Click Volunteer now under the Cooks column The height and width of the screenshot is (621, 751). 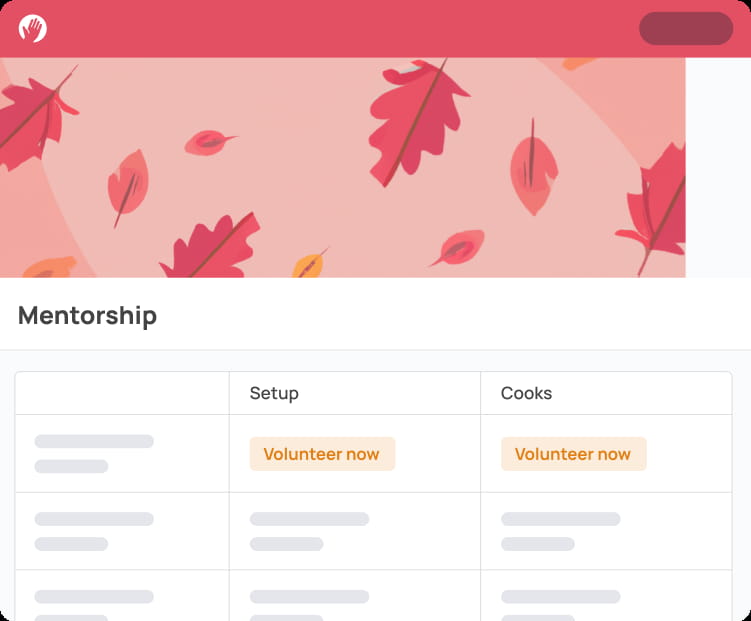point(572,454)
